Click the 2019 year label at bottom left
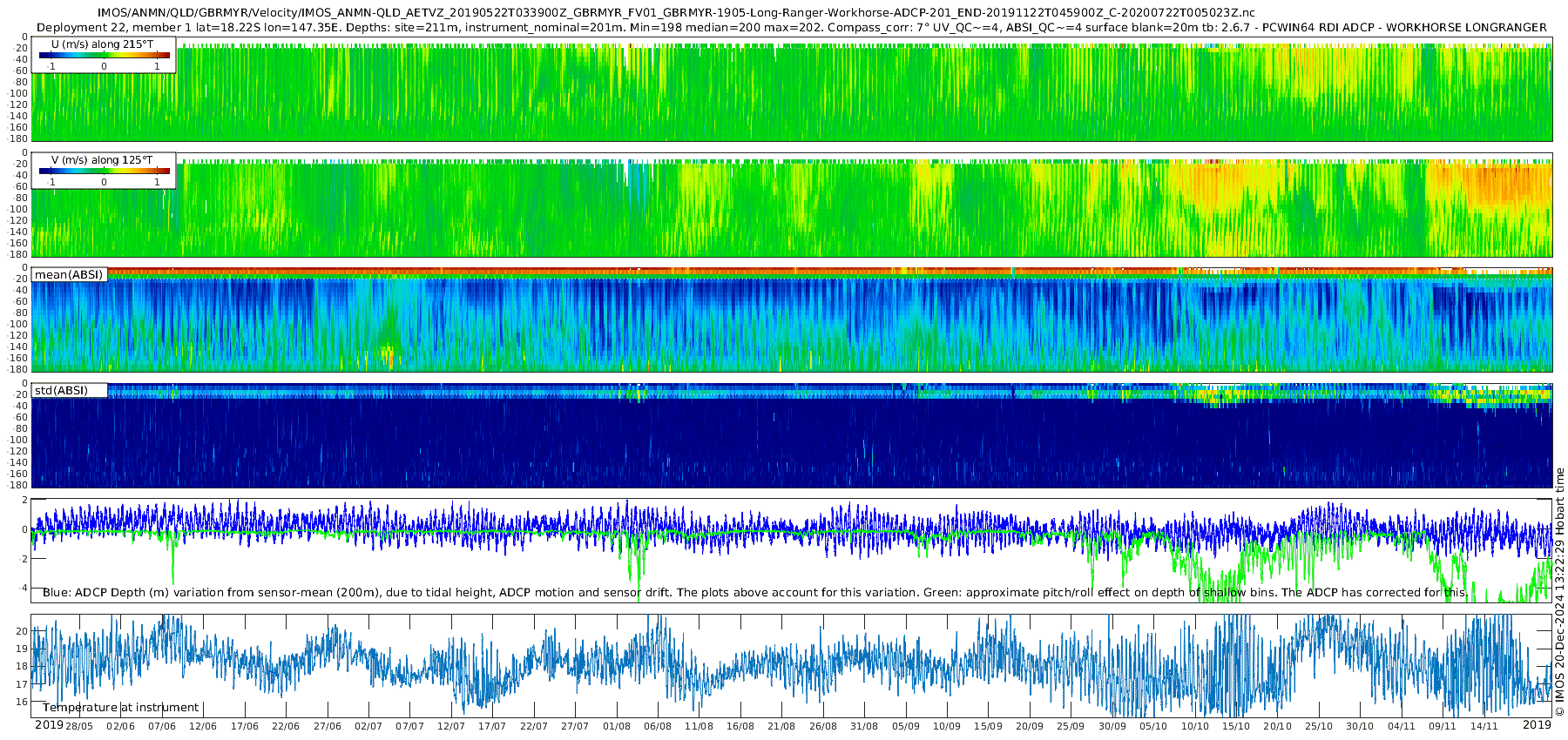1568x740 pixels. point(49,725)
